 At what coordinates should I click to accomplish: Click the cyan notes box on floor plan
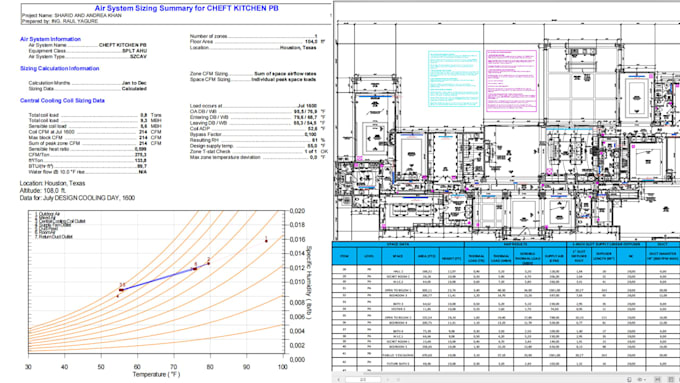click(x=454, y=79)
